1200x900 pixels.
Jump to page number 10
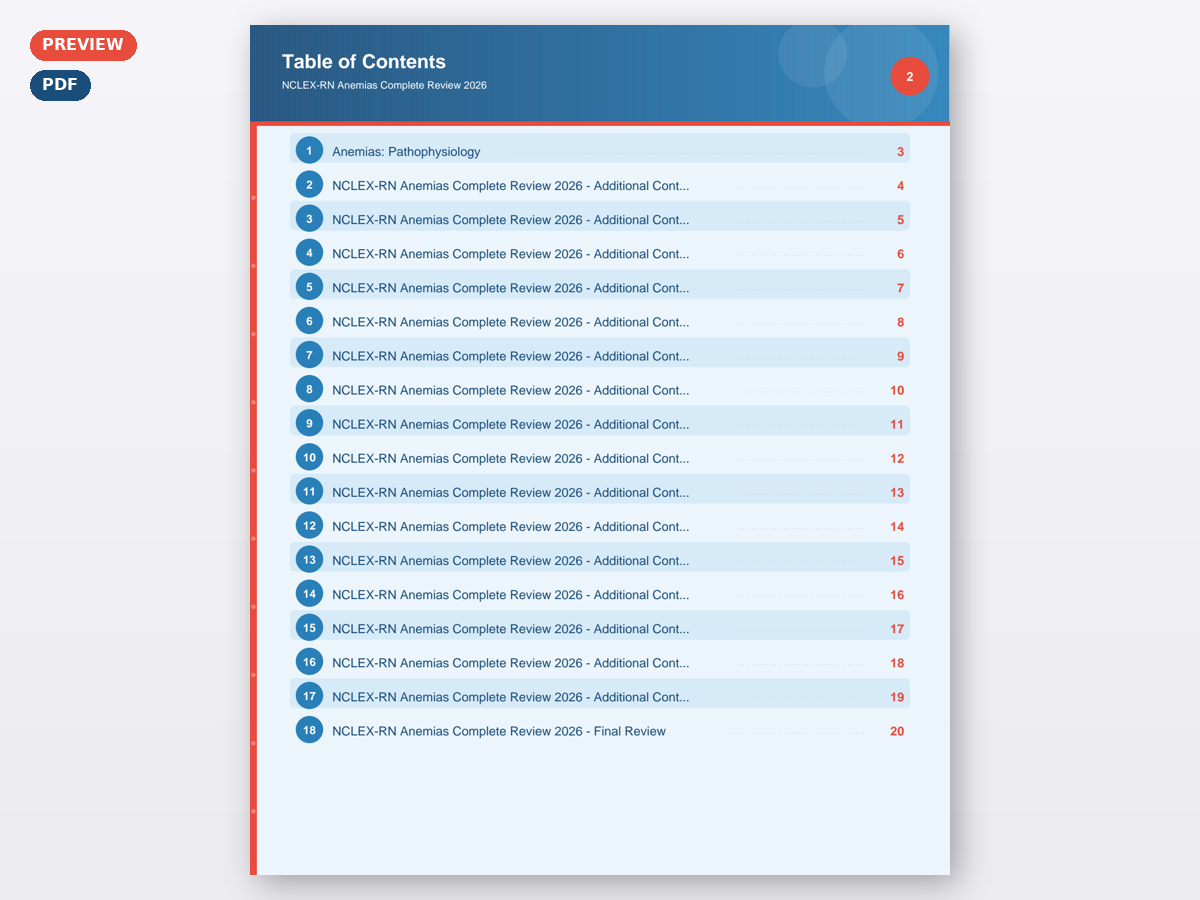pyautogui.click(x=897, y=390)
